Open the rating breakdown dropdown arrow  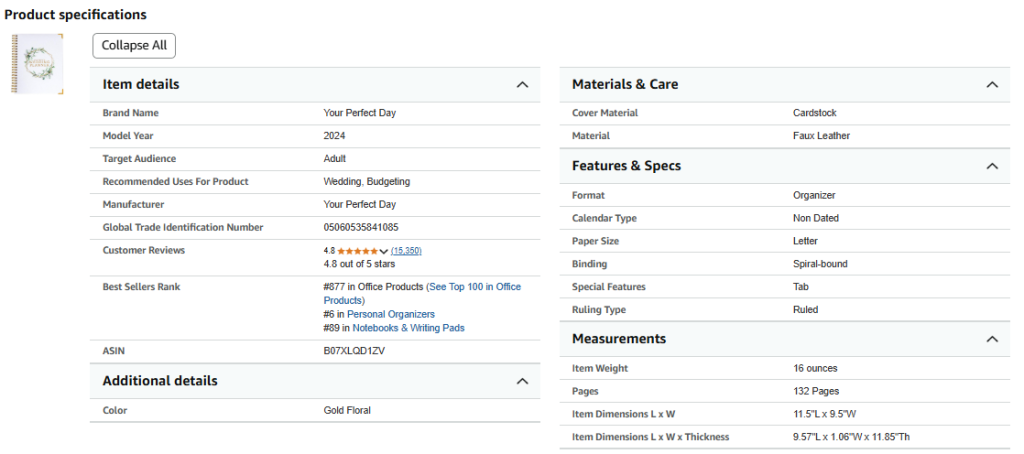384,251
